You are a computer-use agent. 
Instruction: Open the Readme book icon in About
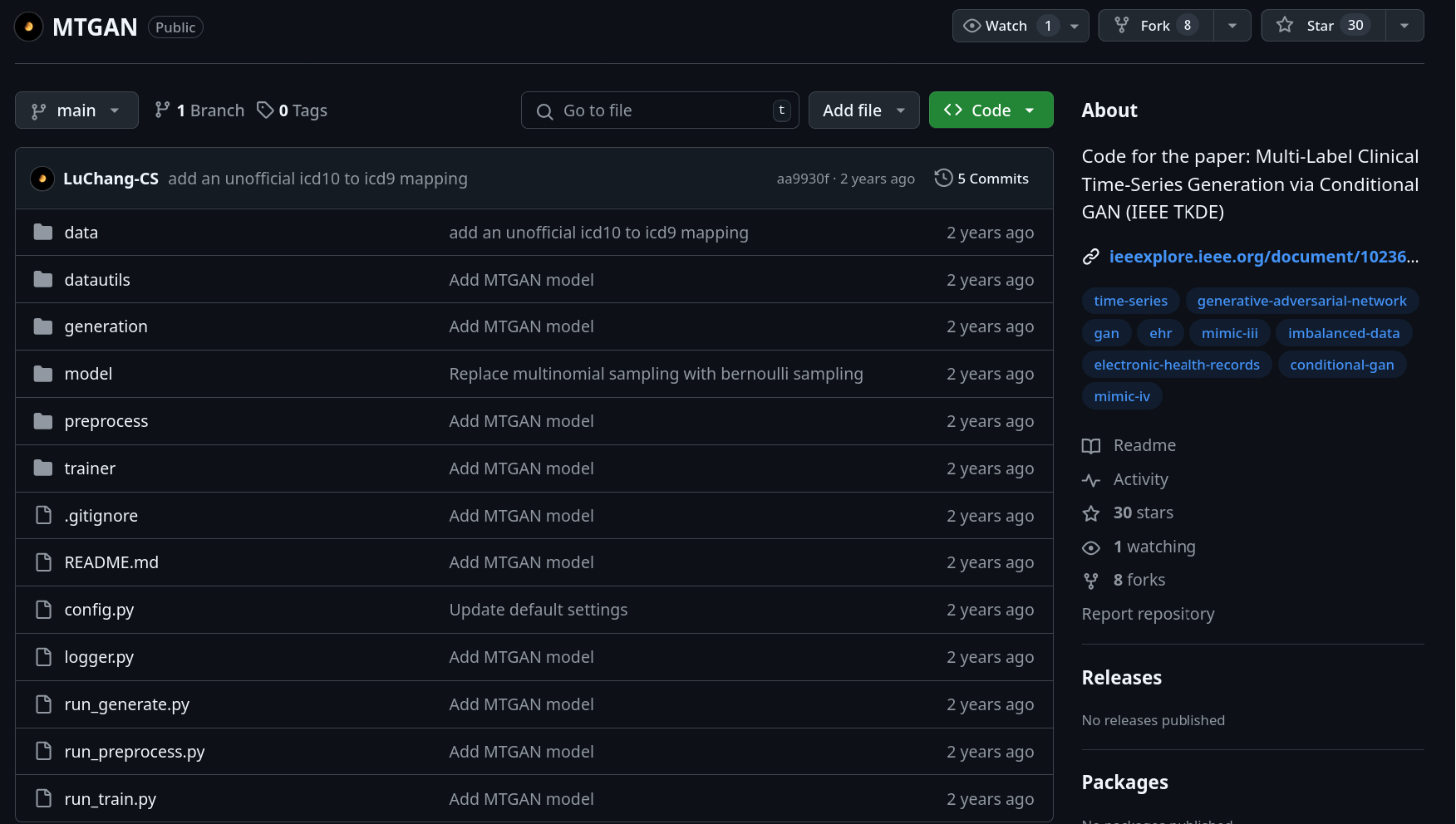pos(1091,446)
